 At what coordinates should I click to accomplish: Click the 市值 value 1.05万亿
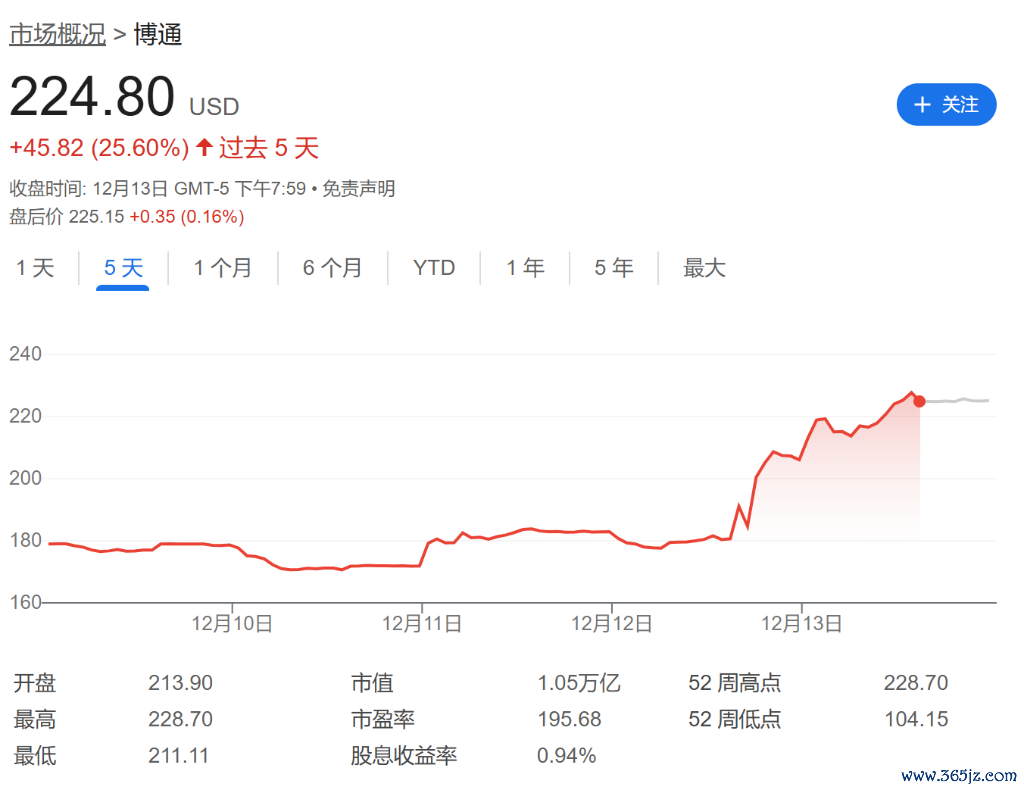579,683
